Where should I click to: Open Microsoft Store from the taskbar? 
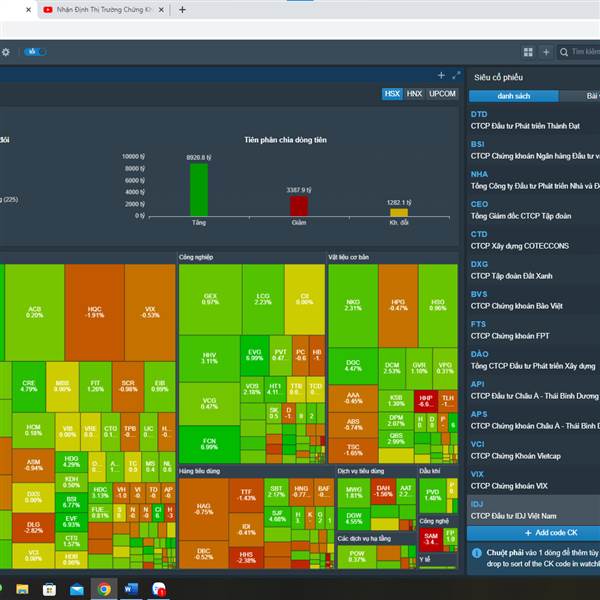pyautogui.click(x=49, y=589)
